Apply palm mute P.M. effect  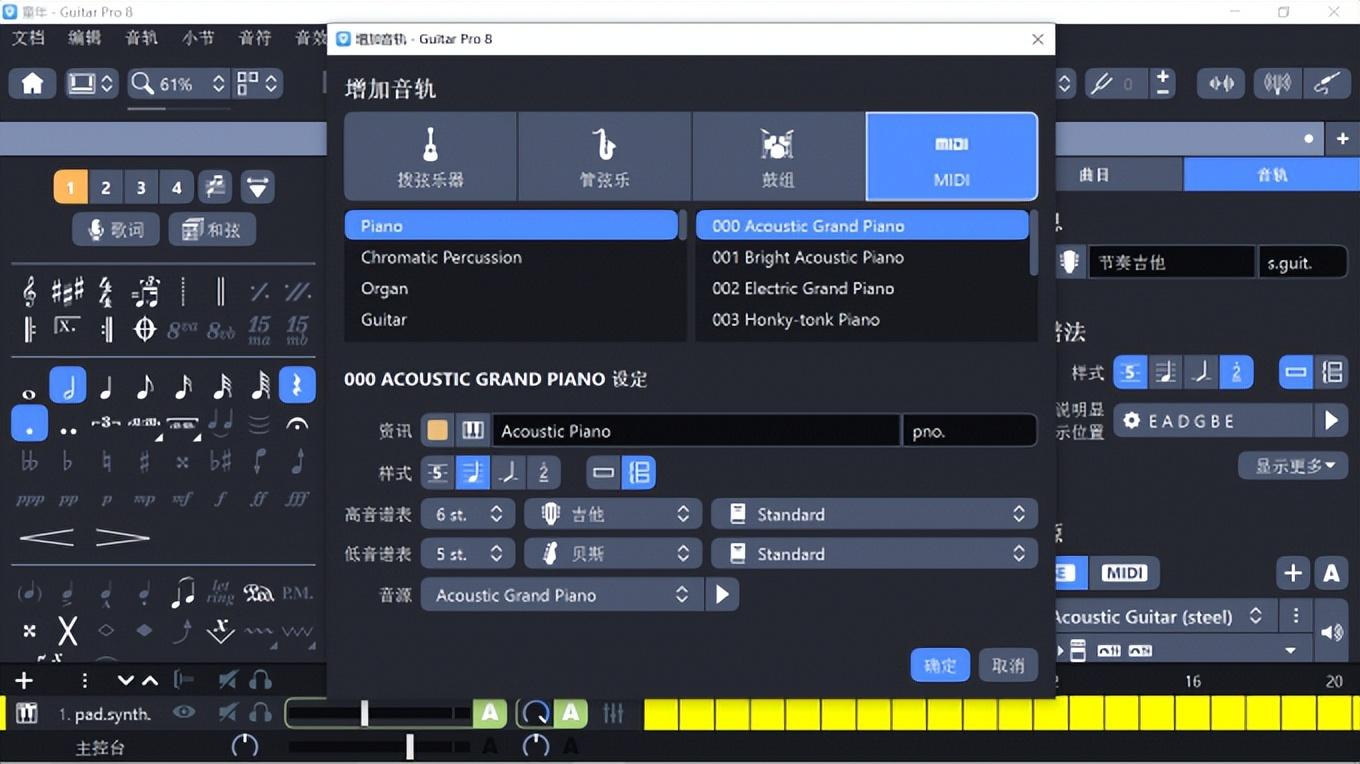pos(297,593)
